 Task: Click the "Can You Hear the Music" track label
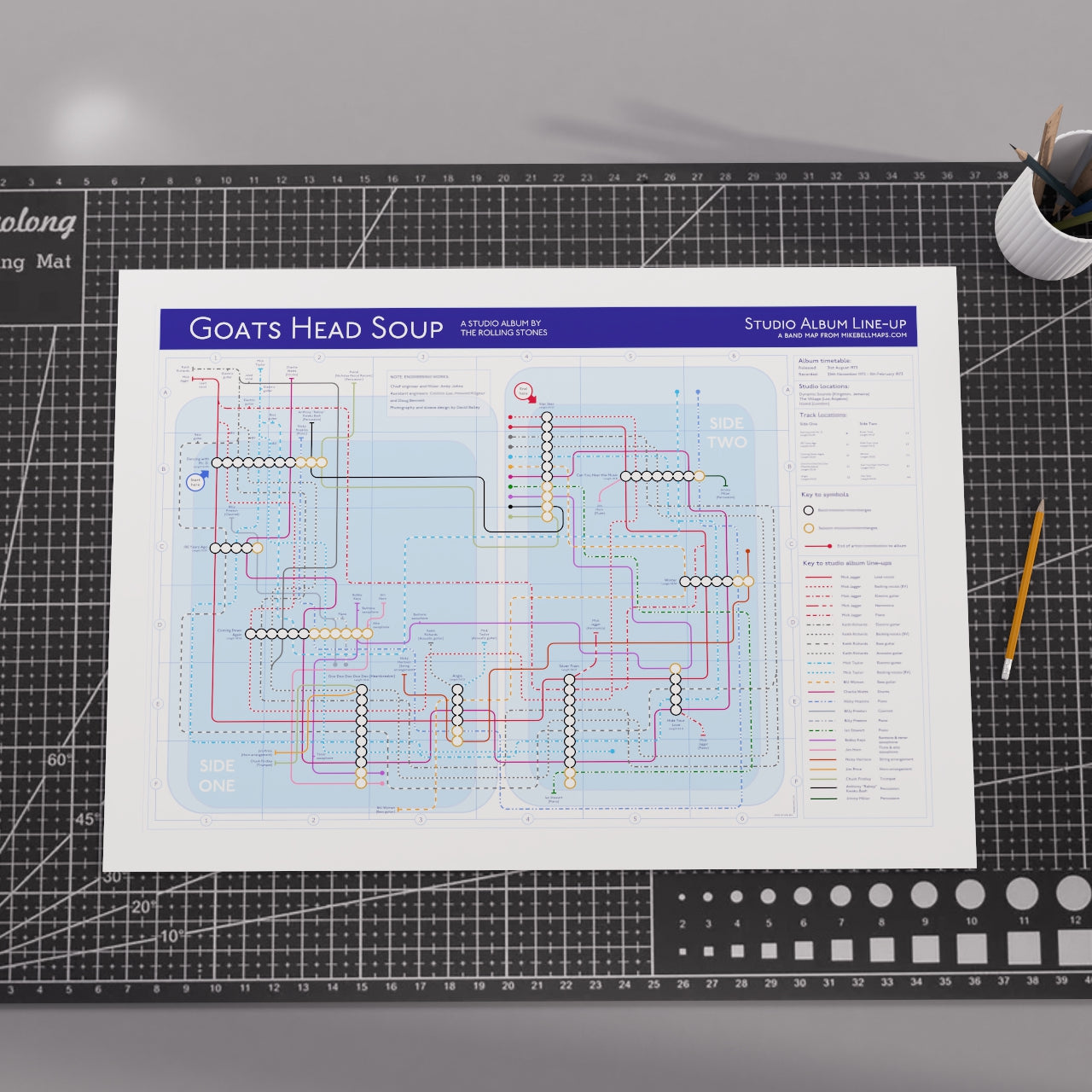(596, 474)
